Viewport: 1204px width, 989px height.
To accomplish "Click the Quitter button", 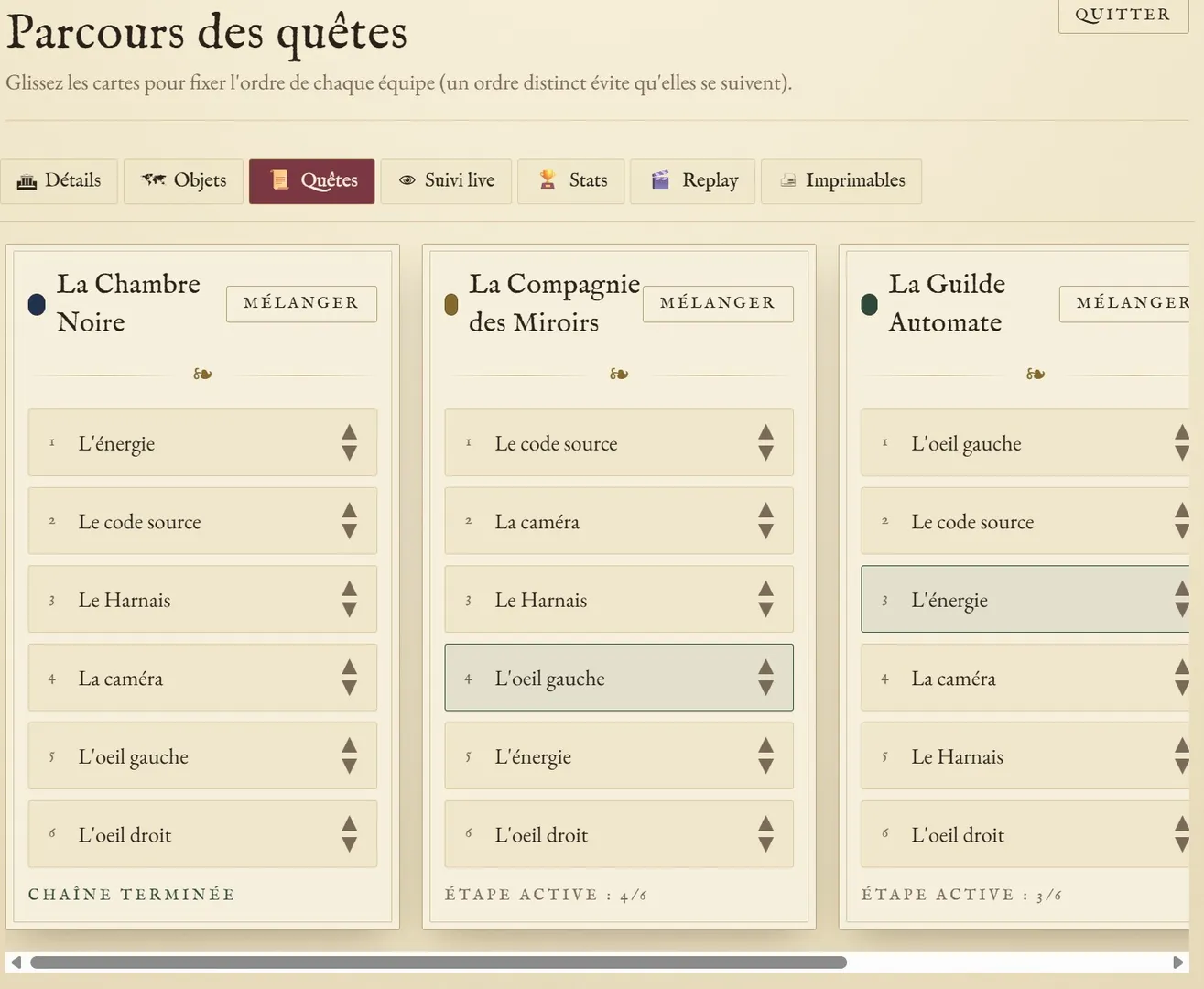I will [x=1123, y=15].
